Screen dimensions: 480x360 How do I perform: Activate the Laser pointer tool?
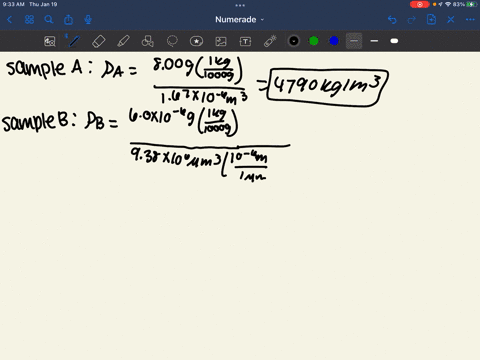pyautogui.click(x=270, y=41)
